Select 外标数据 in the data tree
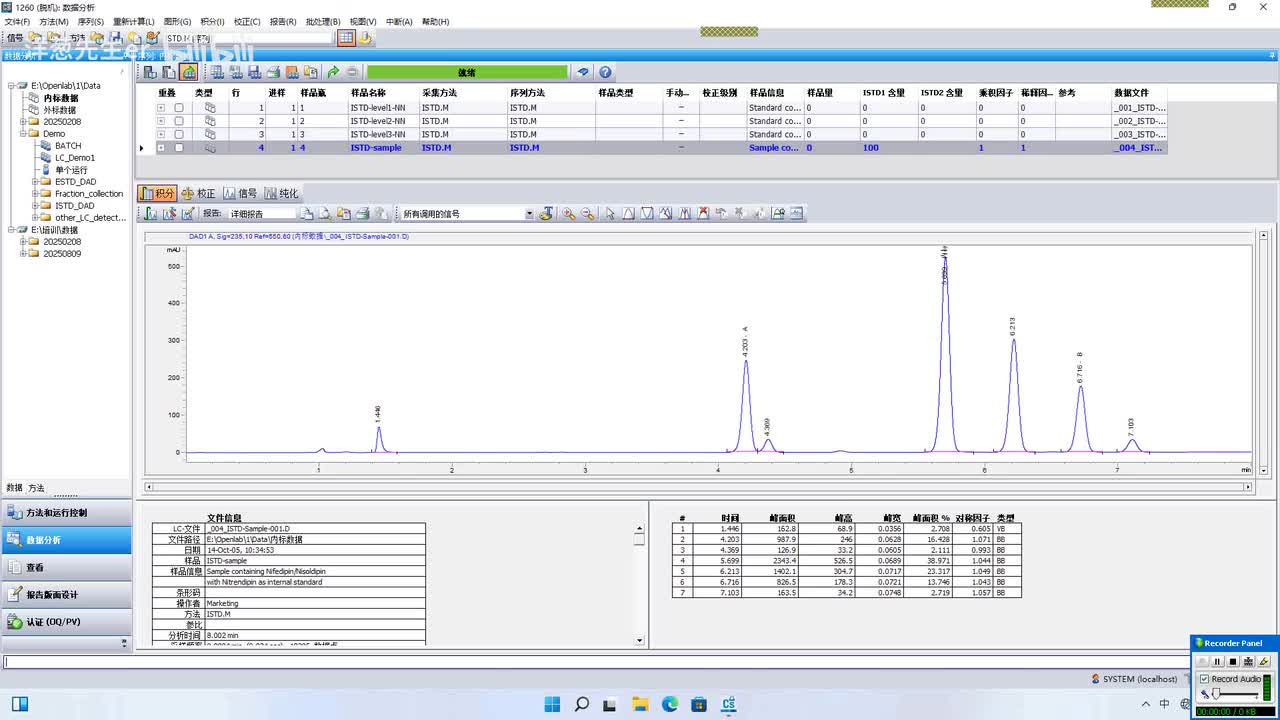Viewport: 1280px width, 720px height. pos(59,110)
